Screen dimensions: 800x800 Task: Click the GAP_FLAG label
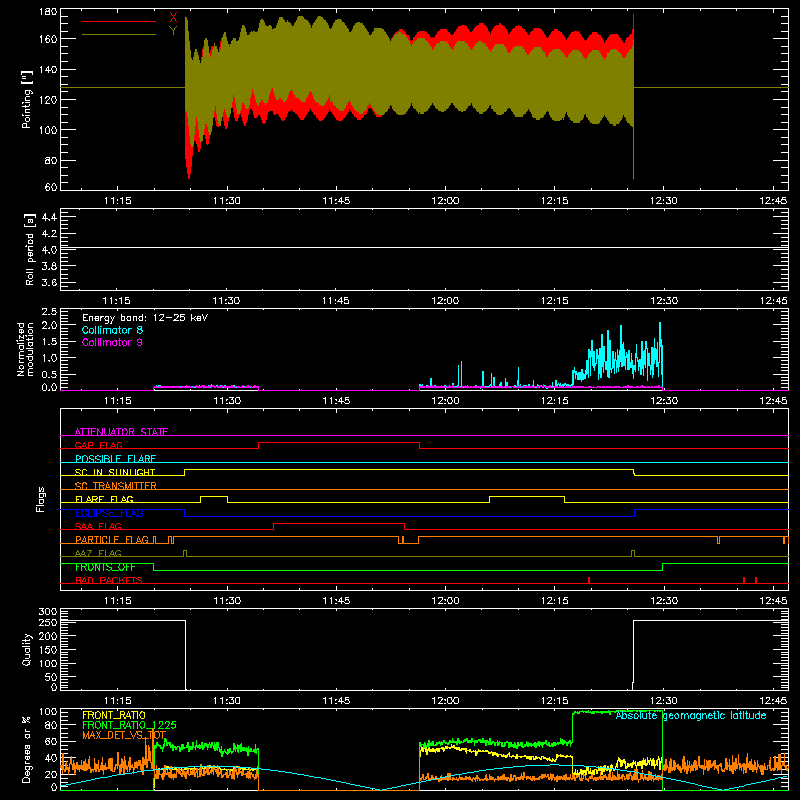pos(98,445)
